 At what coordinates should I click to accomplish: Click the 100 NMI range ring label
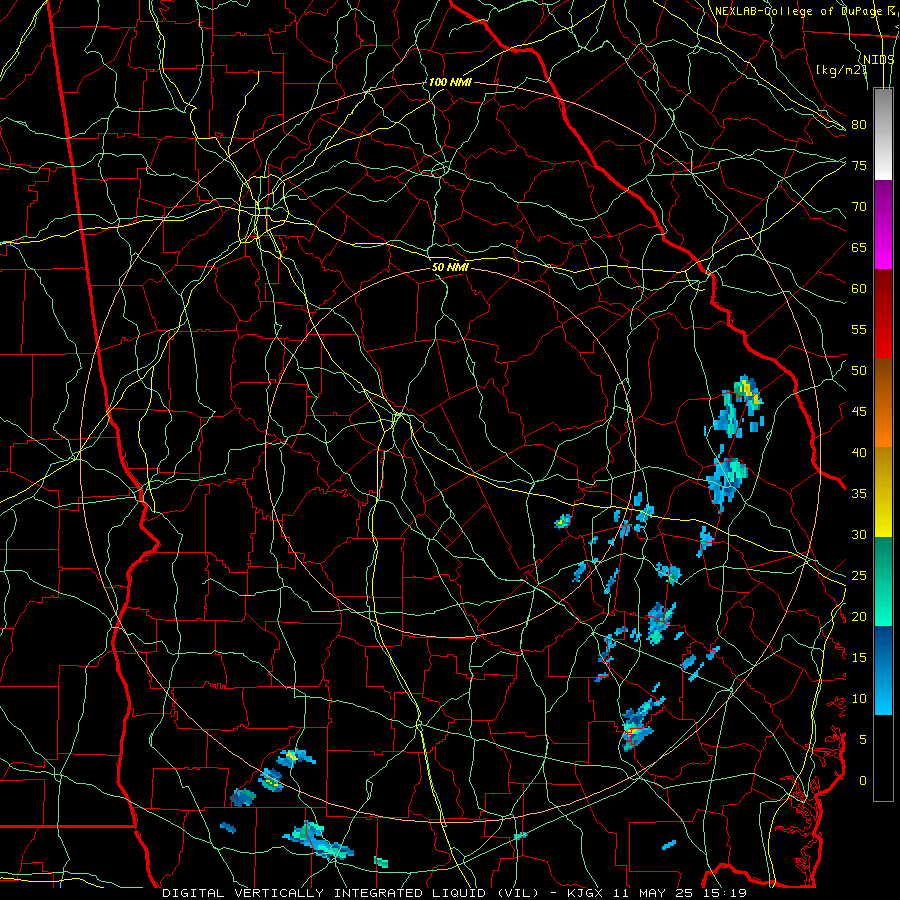[450, 82]
